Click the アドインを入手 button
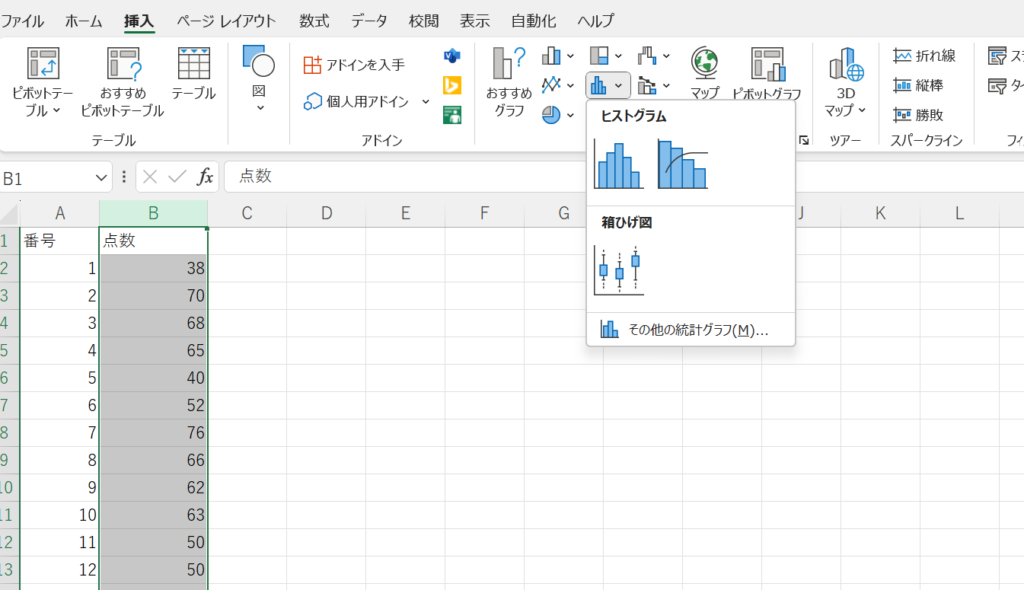The image size is (1024, 590). click(x=354, y=65)
